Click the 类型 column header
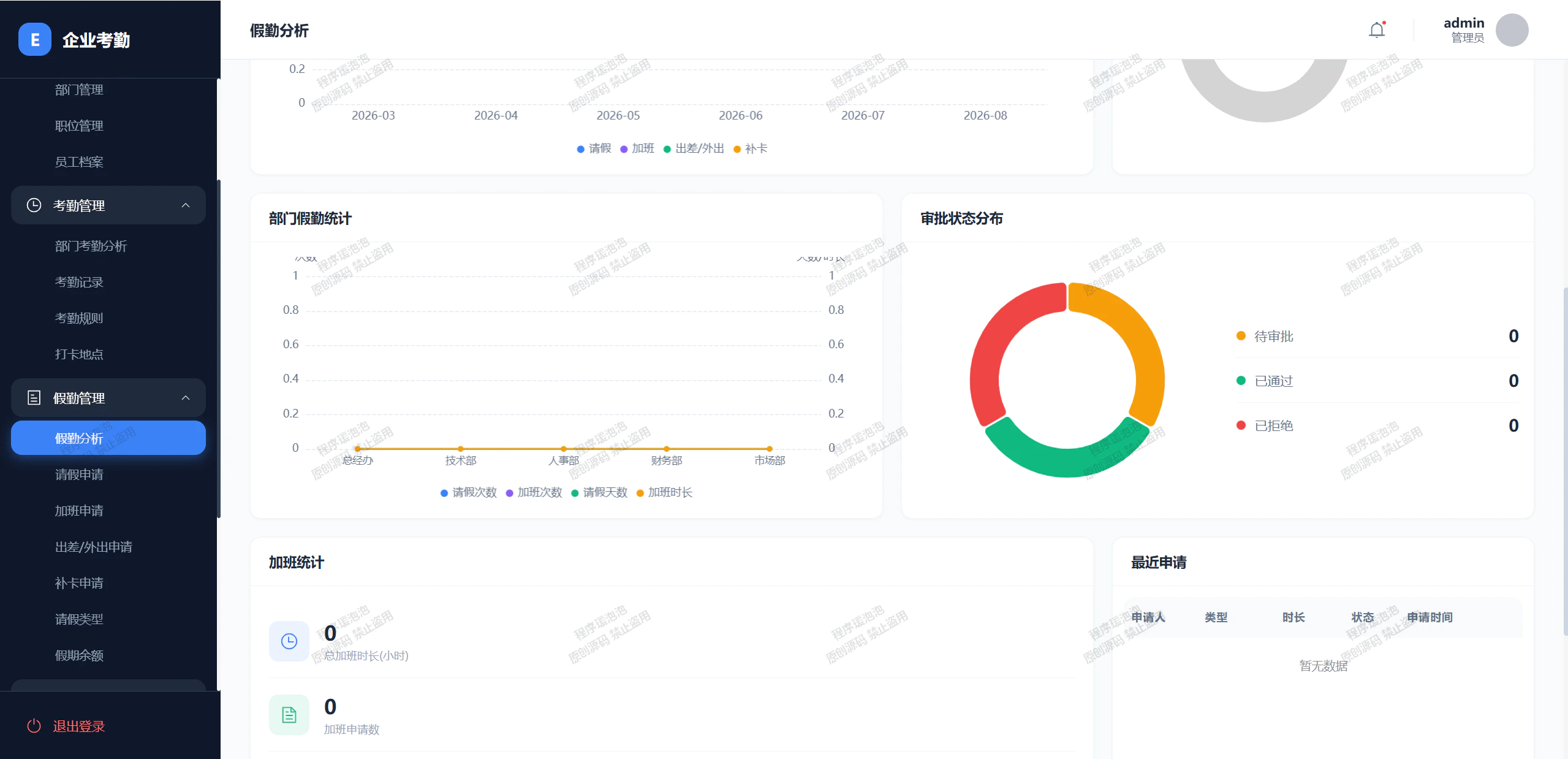 click(x=1216, y=617)
